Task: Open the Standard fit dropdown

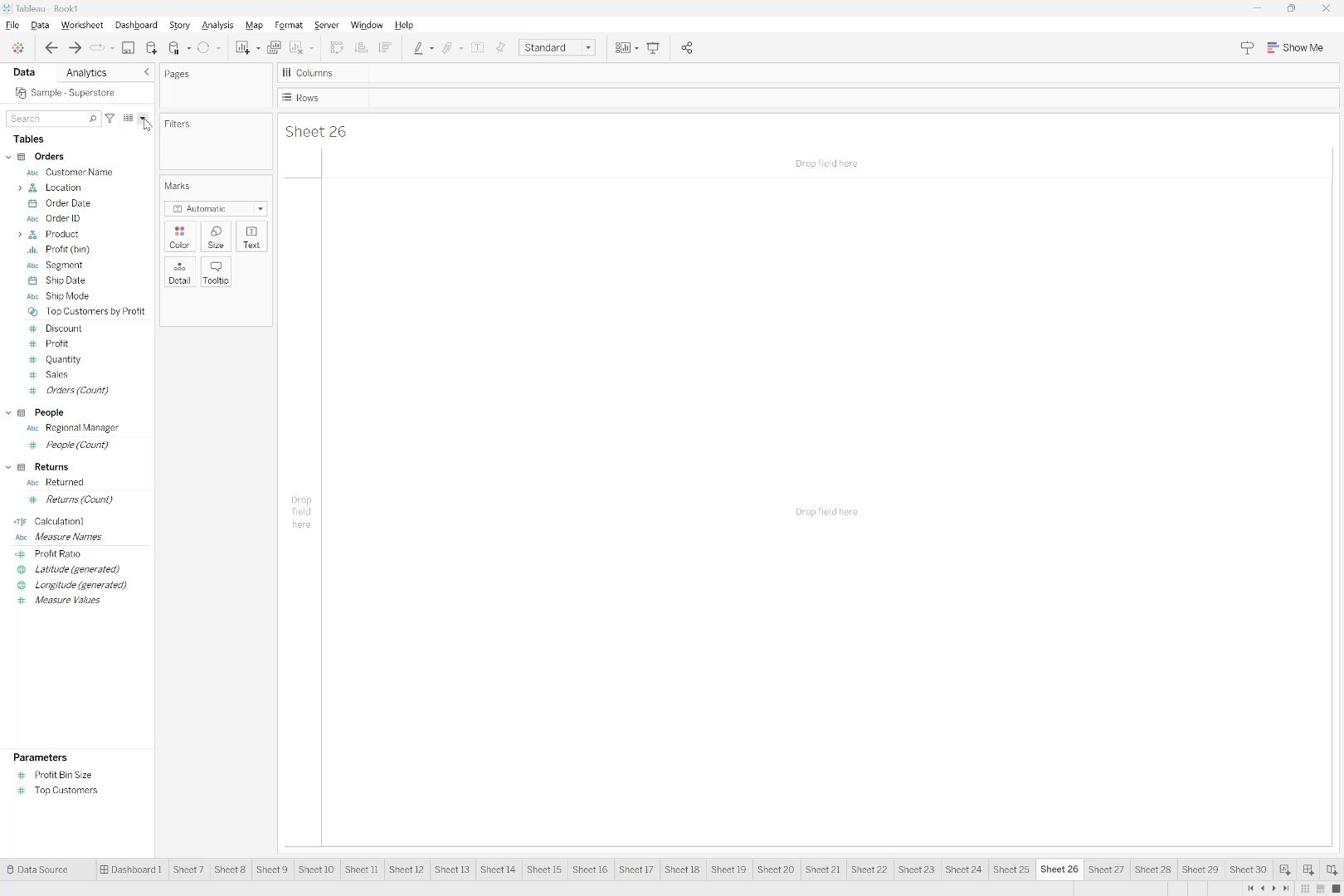Action: 587,47
